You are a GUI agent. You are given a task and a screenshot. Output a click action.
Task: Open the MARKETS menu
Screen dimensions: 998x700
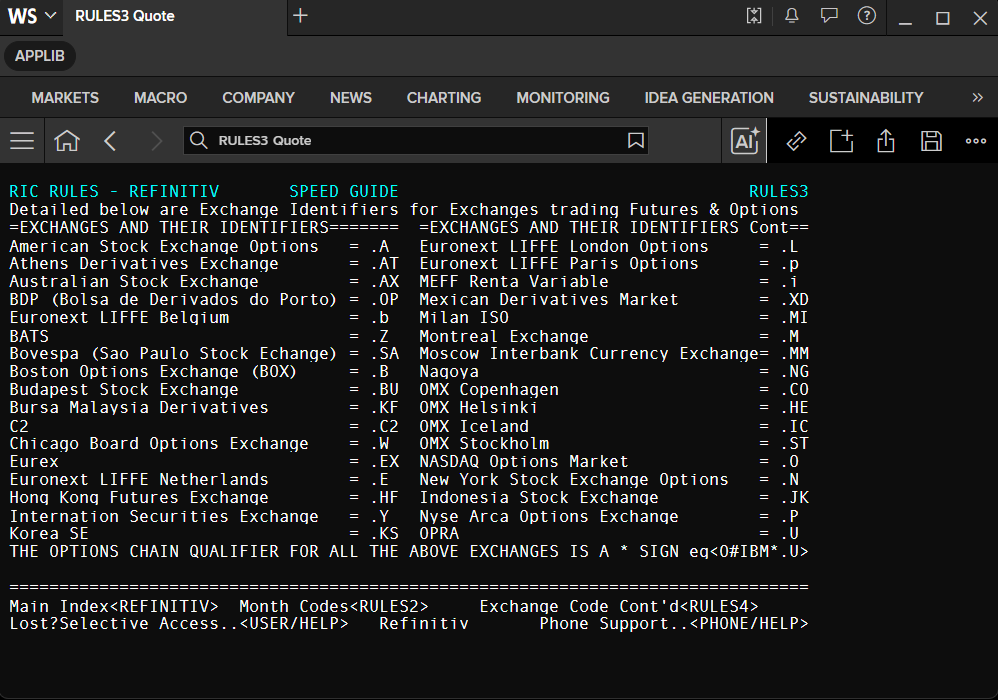(65, 98)
